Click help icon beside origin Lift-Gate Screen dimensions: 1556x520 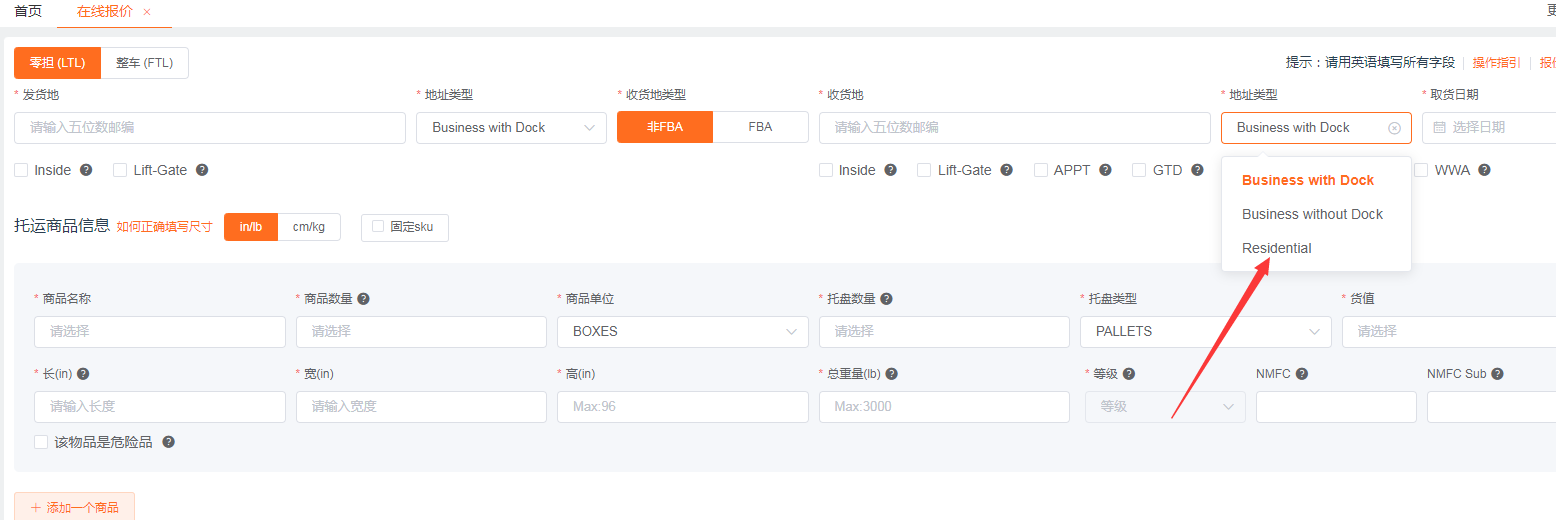point(202,170)
